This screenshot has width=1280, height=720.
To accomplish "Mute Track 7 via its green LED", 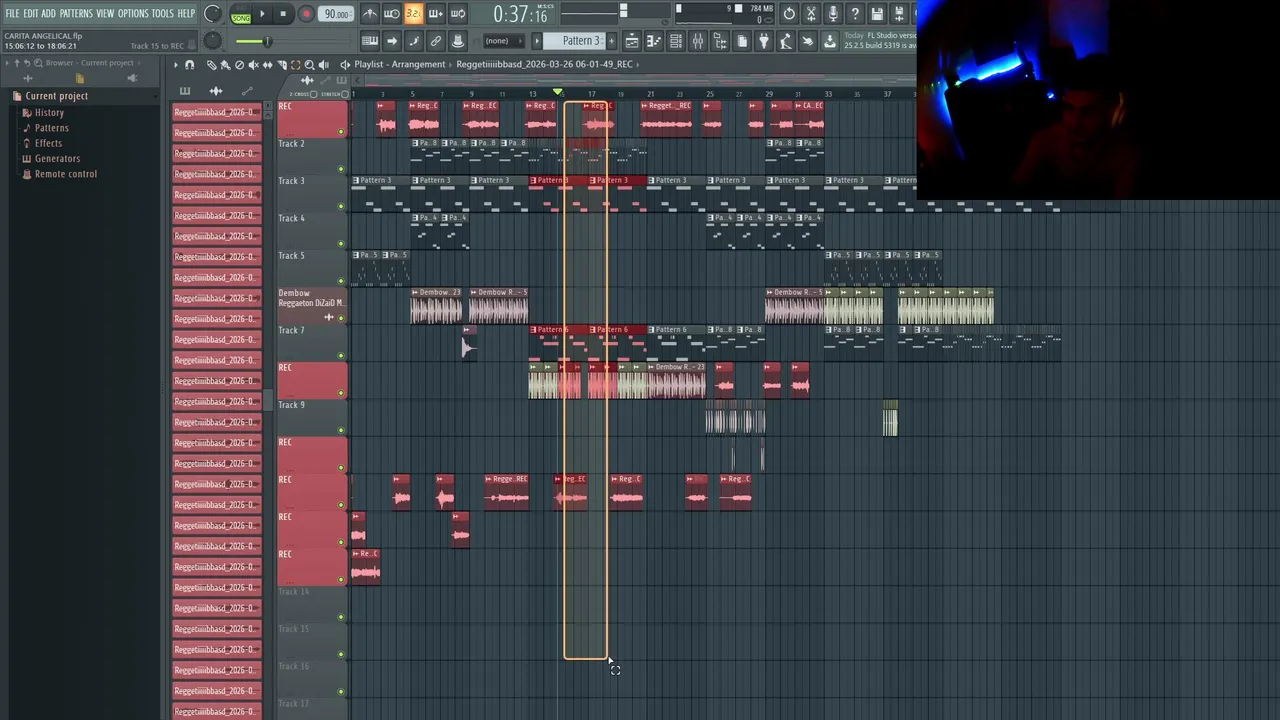I will (341, 355).
